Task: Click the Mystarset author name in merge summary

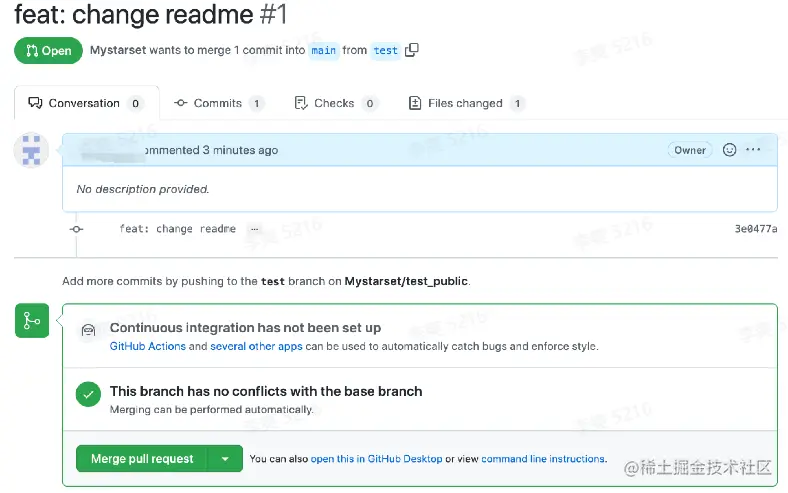Action: pyautogui.click(x=118, y=50)
